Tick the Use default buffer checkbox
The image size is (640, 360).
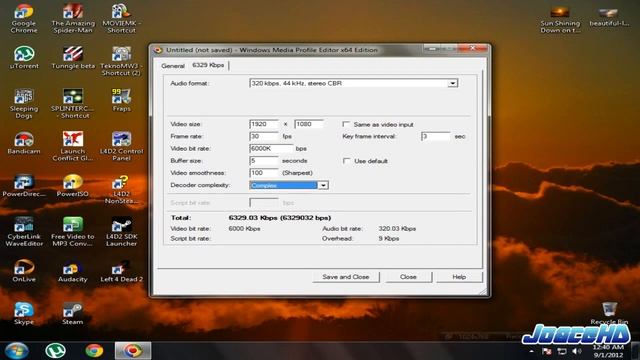(x=346, y=161)
